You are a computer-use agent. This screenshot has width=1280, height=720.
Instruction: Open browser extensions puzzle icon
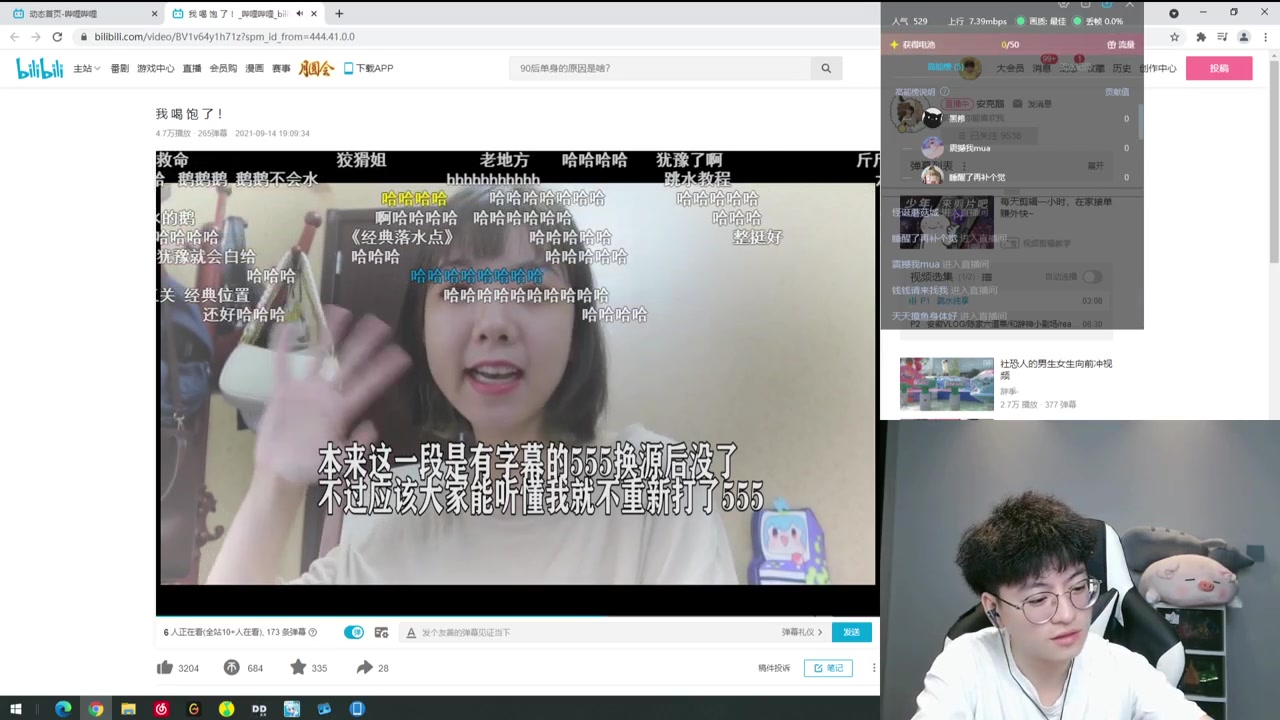coord(1201,37)
